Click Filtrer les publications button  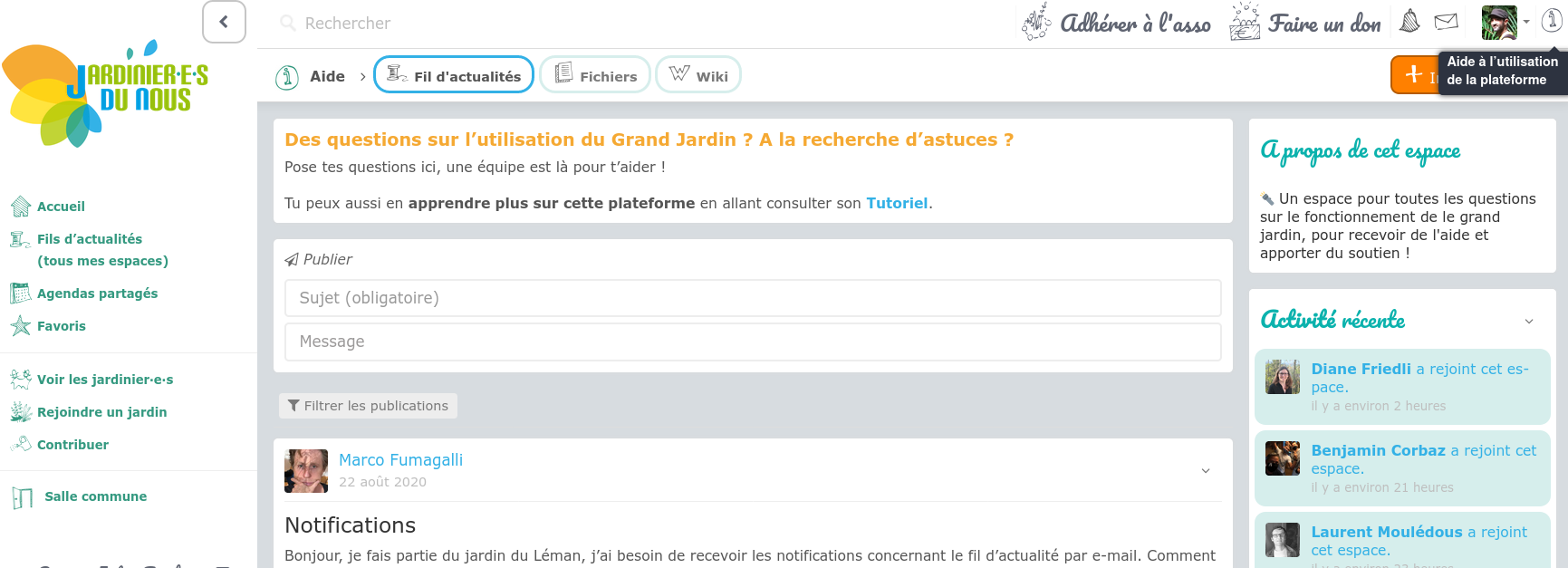coord(368,406)
